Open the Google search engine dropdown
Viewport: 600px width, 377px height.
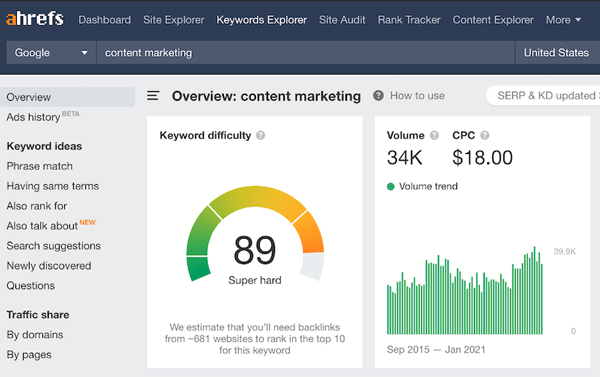click(51, 52)
